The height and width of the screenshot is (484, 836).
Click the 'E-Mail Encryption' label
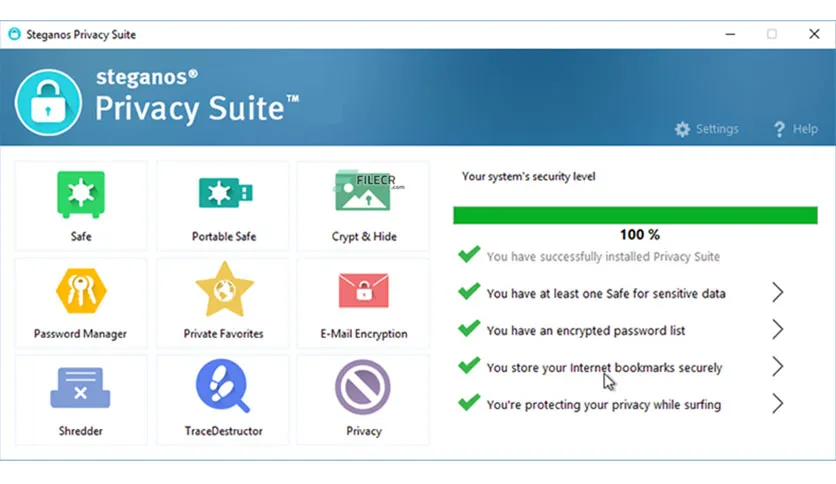[x=364, y=334]
